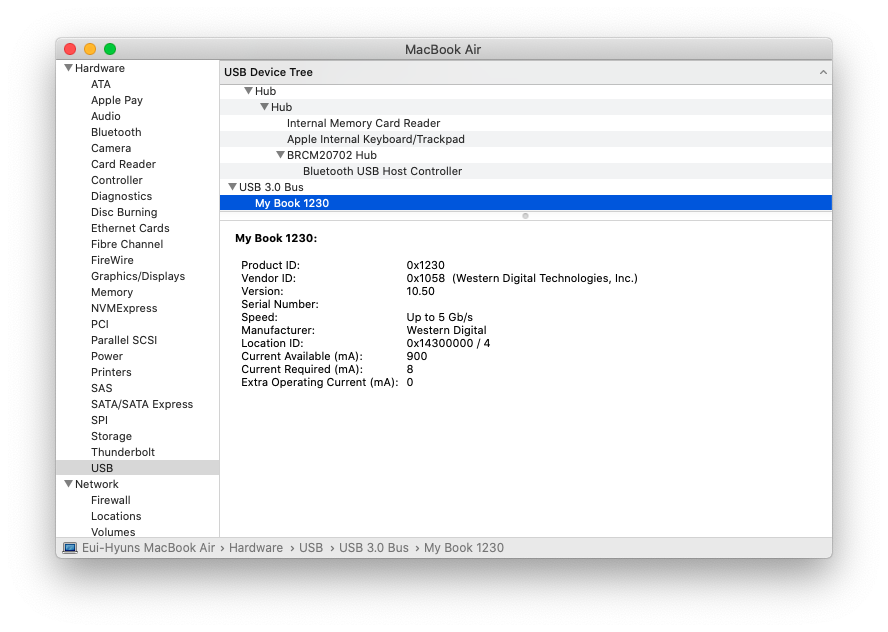Select Apple Internal Keyboard/Trackpad device row
888x632 pixels.
pos(526,139)
